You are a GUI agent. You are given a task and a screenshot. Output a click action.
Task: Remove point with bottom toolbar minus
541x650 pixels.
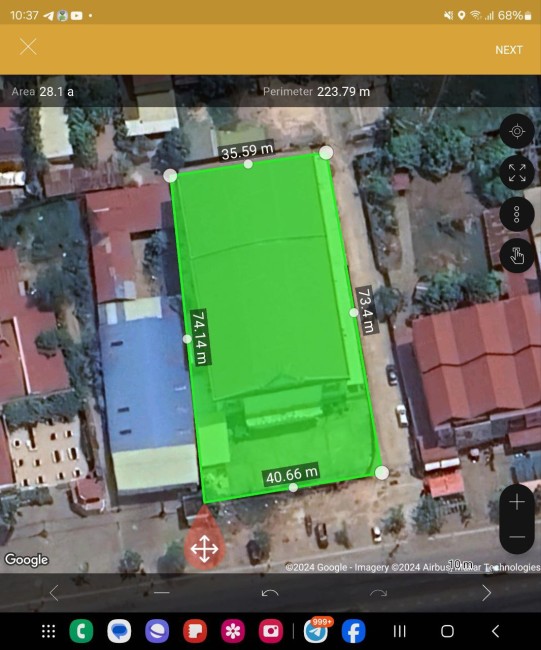tap(162, 593)
